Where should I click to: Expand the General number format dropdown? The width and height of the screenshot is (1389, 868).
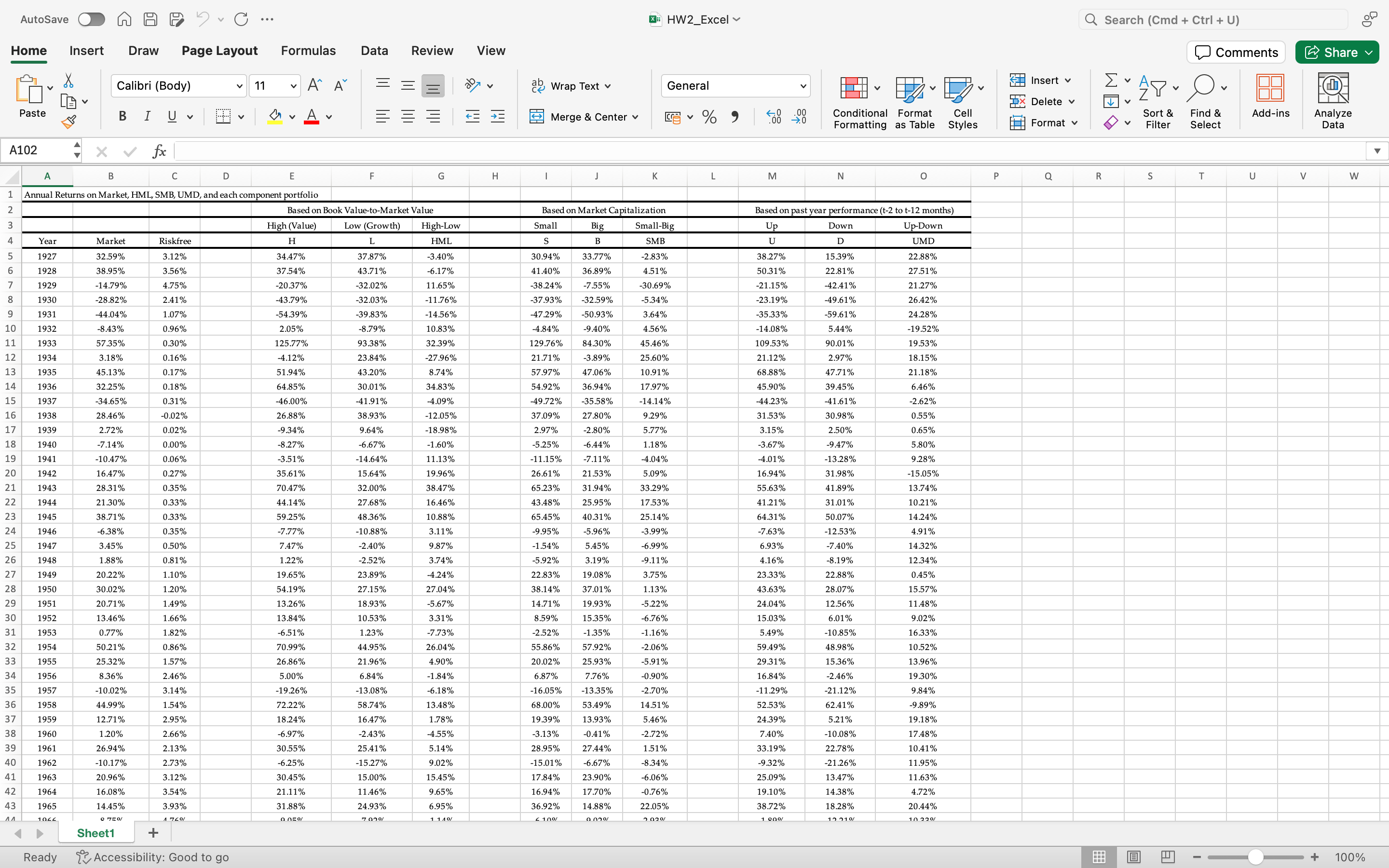[x=803, y=86]
